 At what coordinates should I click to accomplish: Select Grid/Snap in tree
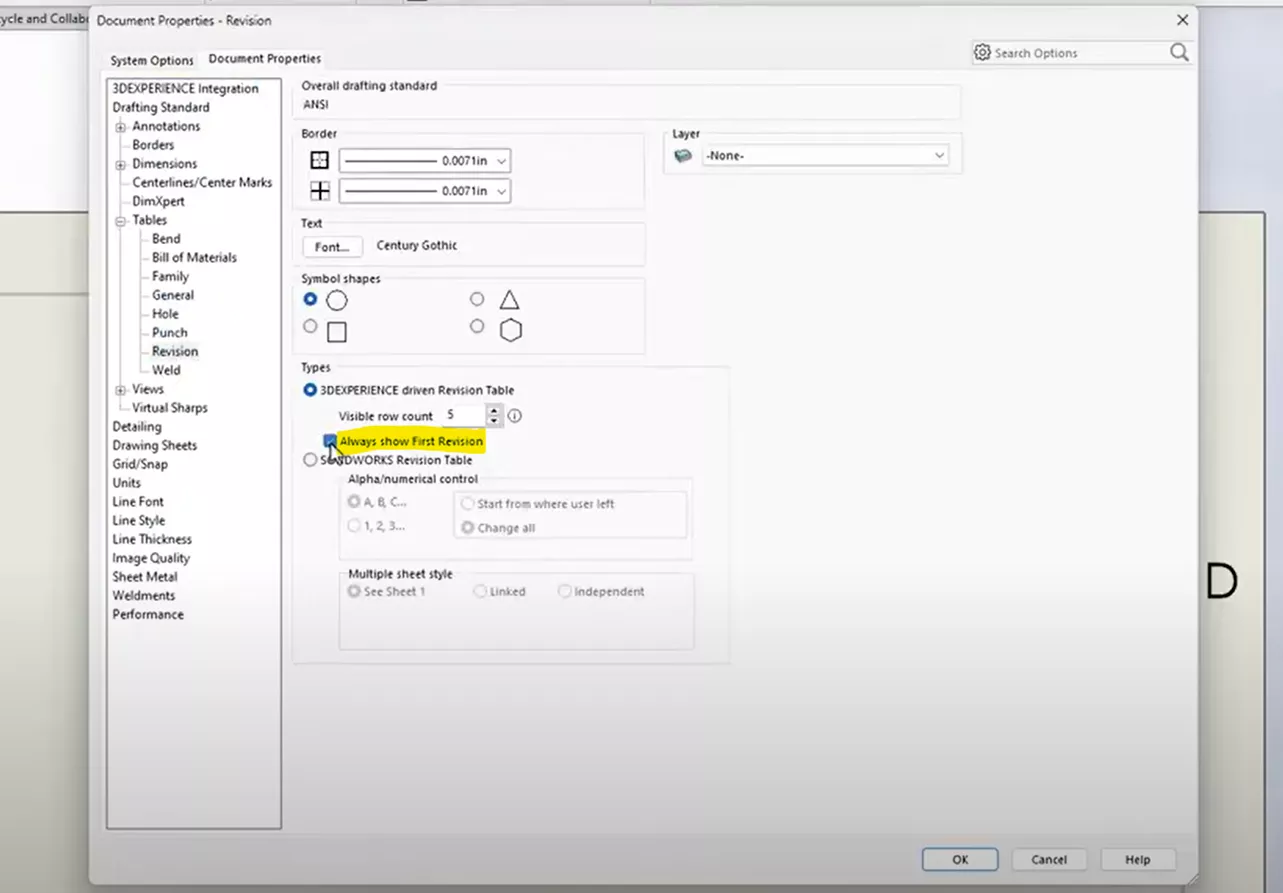(140, 464)
